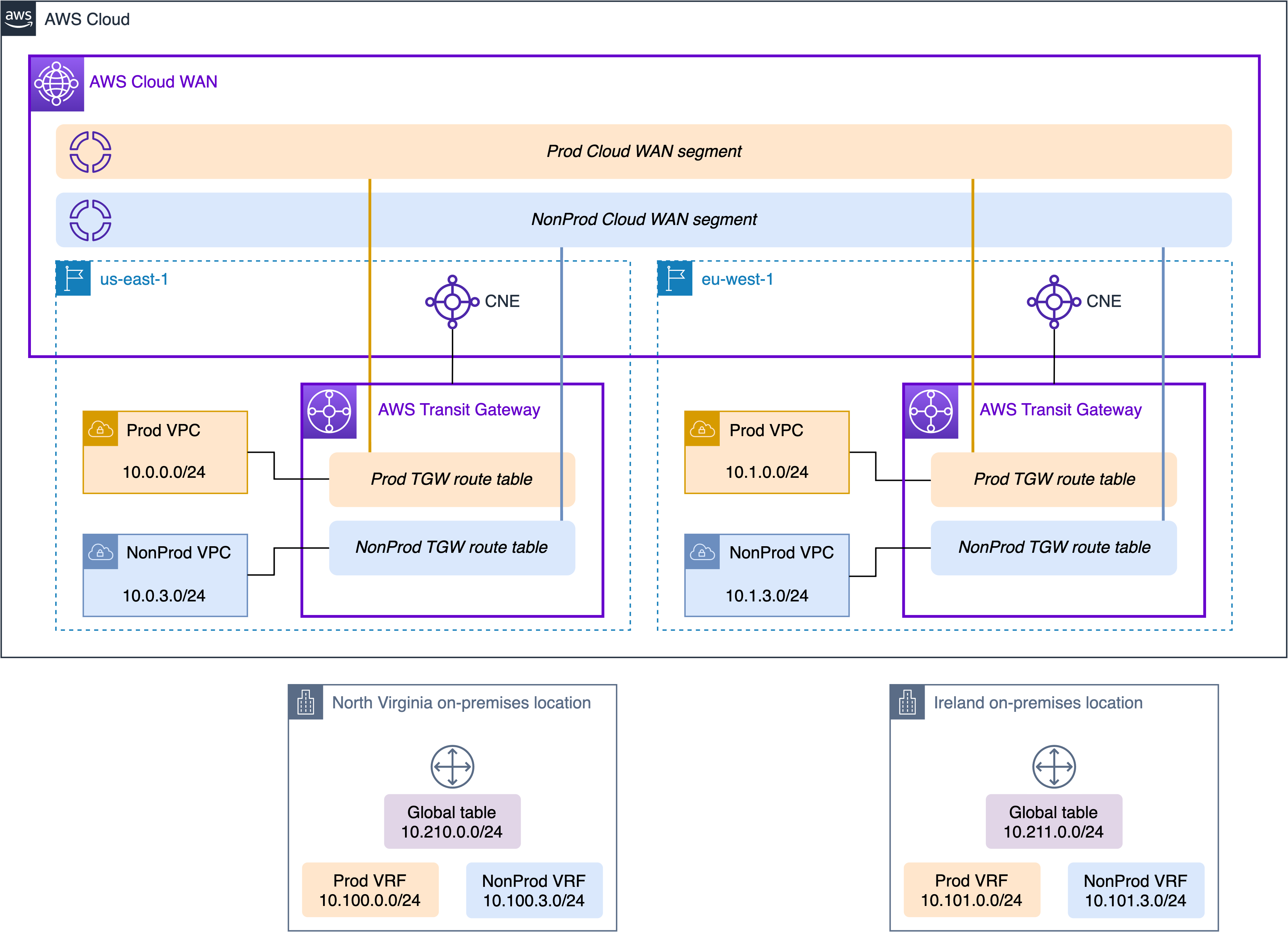Click the us-east-1 Transit Gateway icon

329,411
